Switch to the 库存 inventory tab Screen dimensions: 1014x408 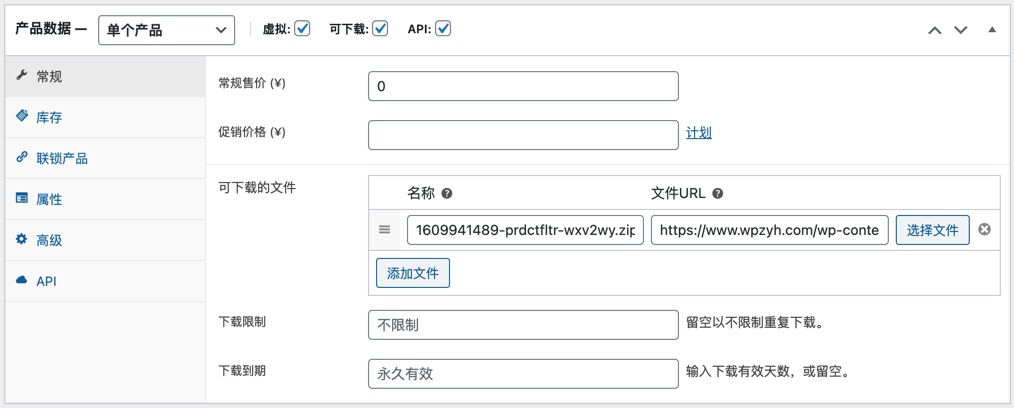(105, 118)
